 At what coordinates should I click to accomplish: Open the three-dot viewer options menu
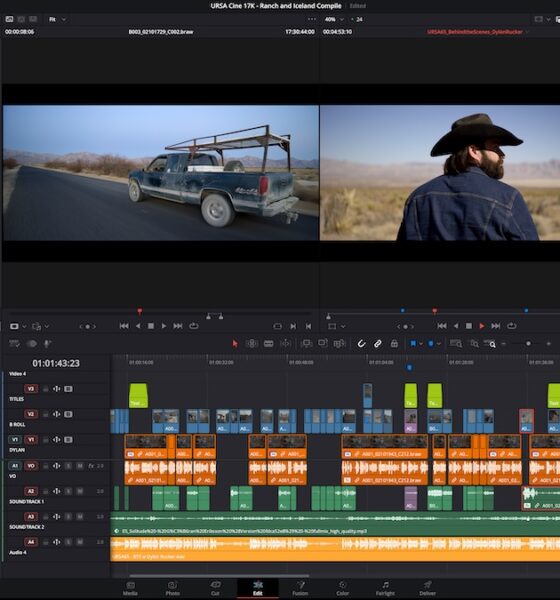tap(312, 19)
